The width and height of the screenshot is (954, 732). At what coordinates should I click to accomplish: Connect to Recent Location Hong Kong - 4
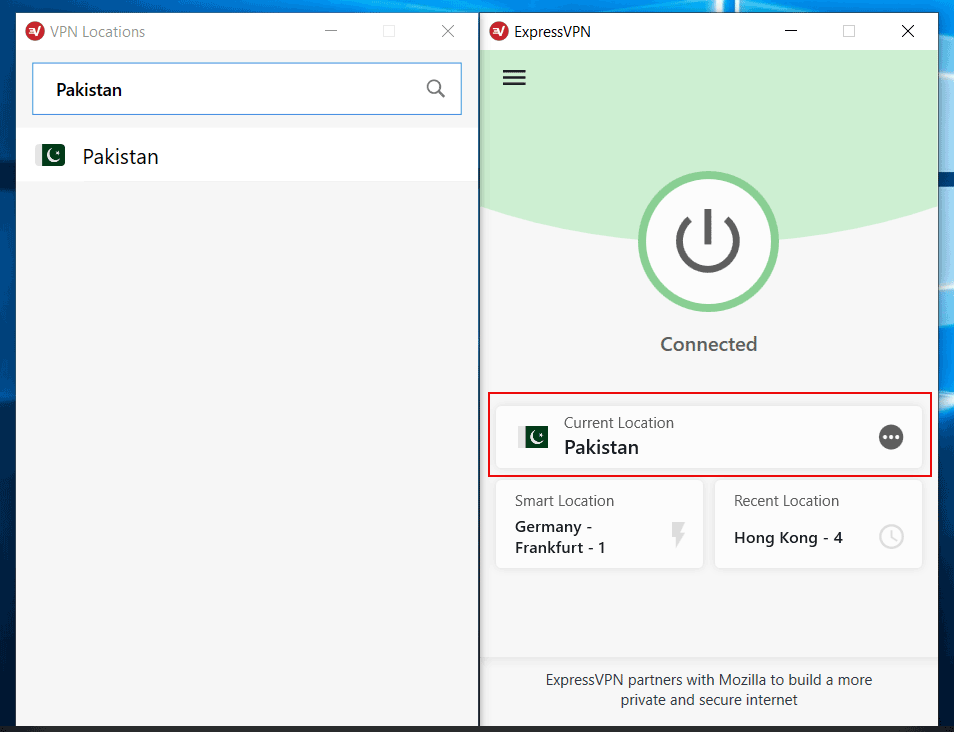pos(818,524)
